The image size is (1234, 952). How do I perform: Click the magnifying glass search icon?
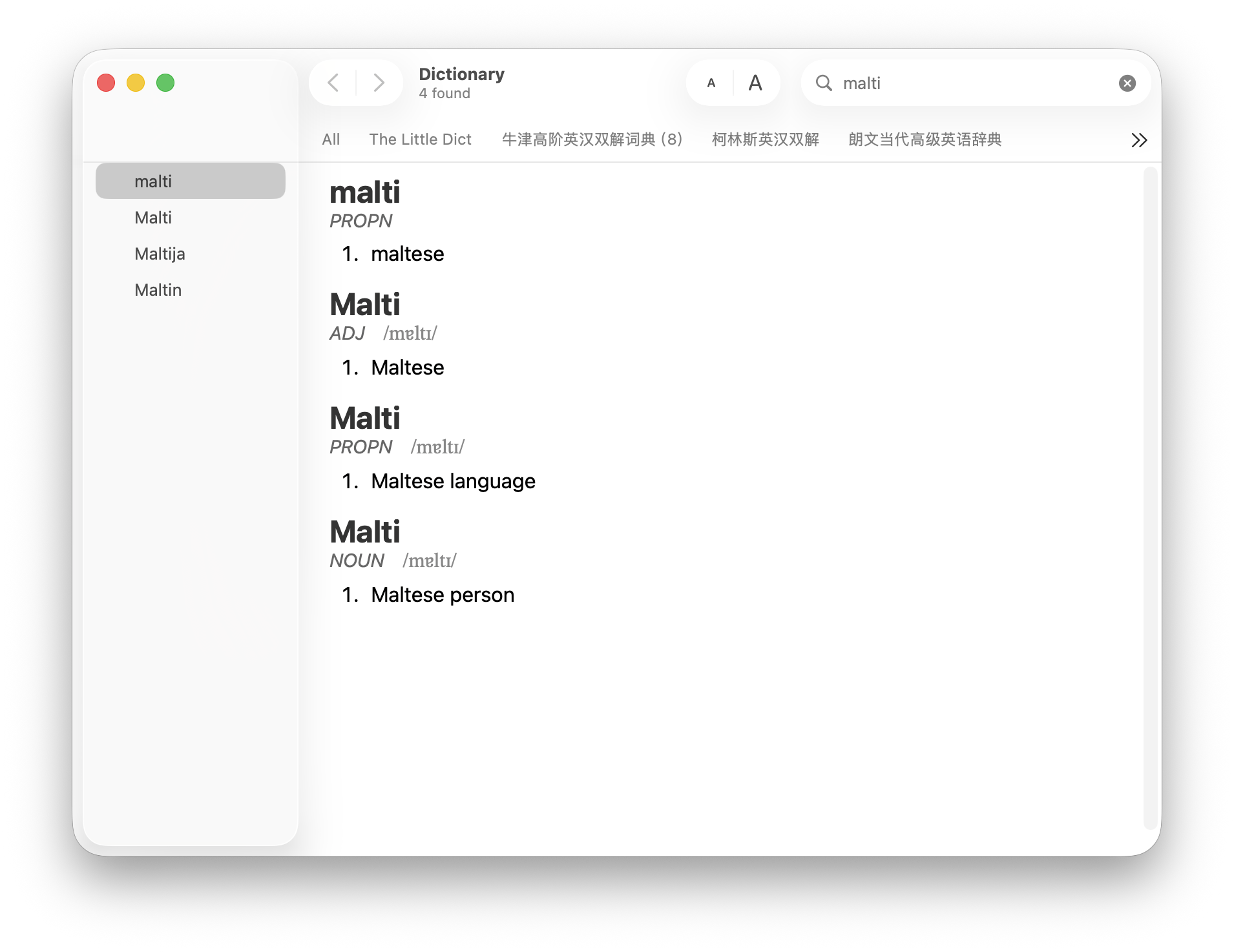click(823, 83)
